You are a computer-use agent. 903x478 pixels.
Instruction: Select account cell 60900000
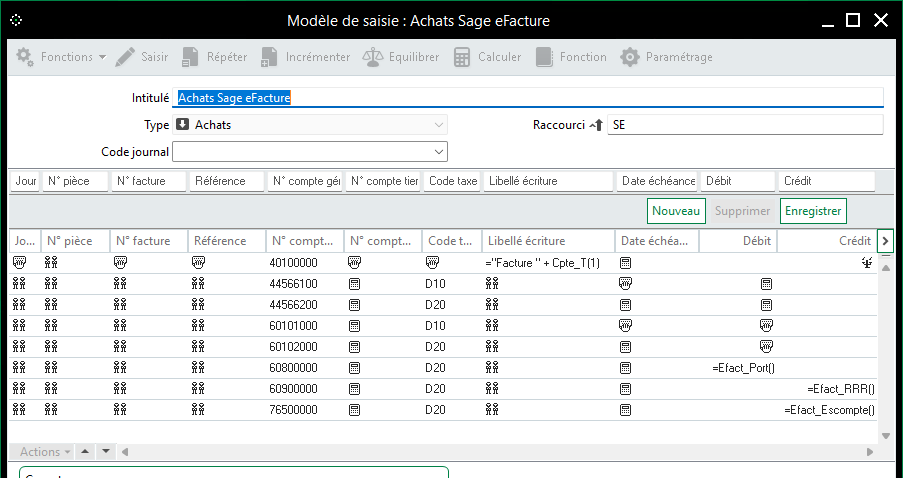(293, 389)
